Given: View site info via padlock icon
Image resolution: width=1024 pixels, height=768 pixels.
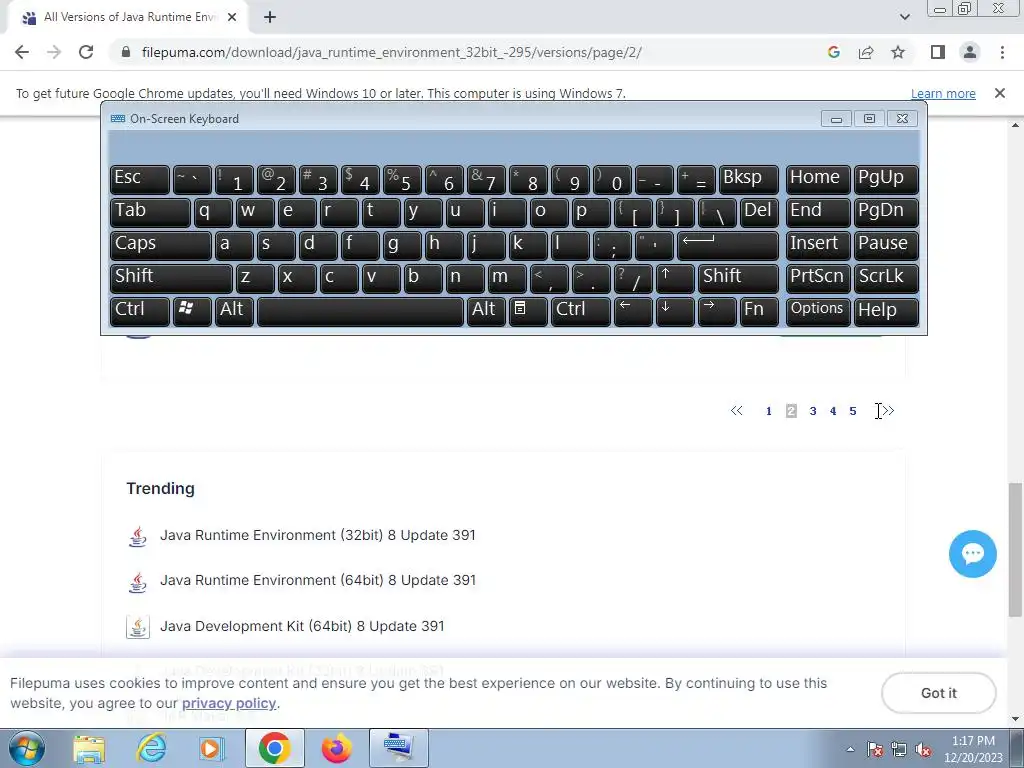Looking at the screenshot, I should 126,52.
